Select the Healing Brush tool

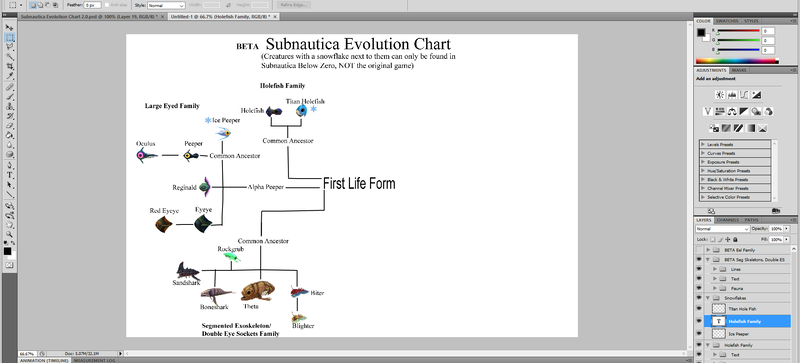tap(10, 87)
